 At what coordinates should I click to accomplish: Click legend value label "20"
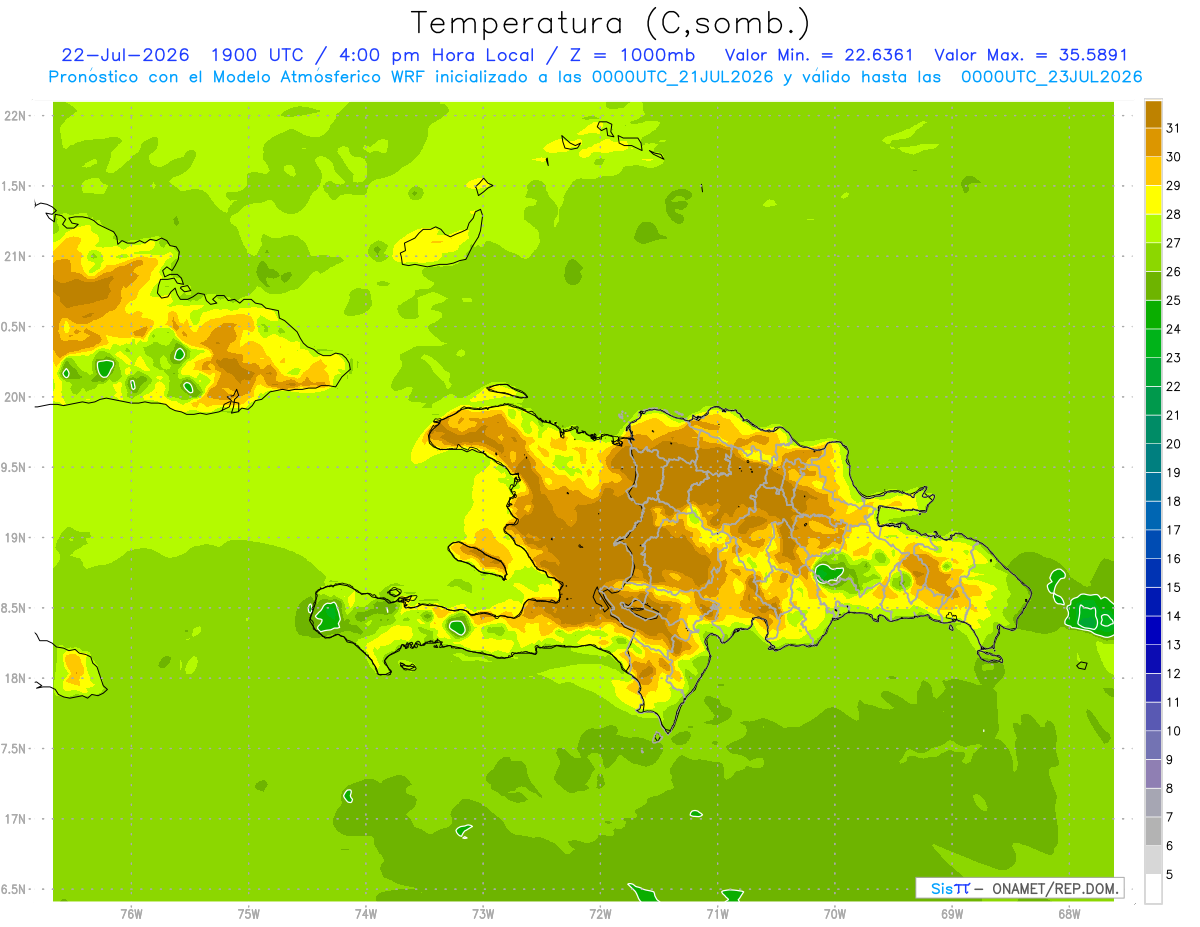(x=1173, y=444)
